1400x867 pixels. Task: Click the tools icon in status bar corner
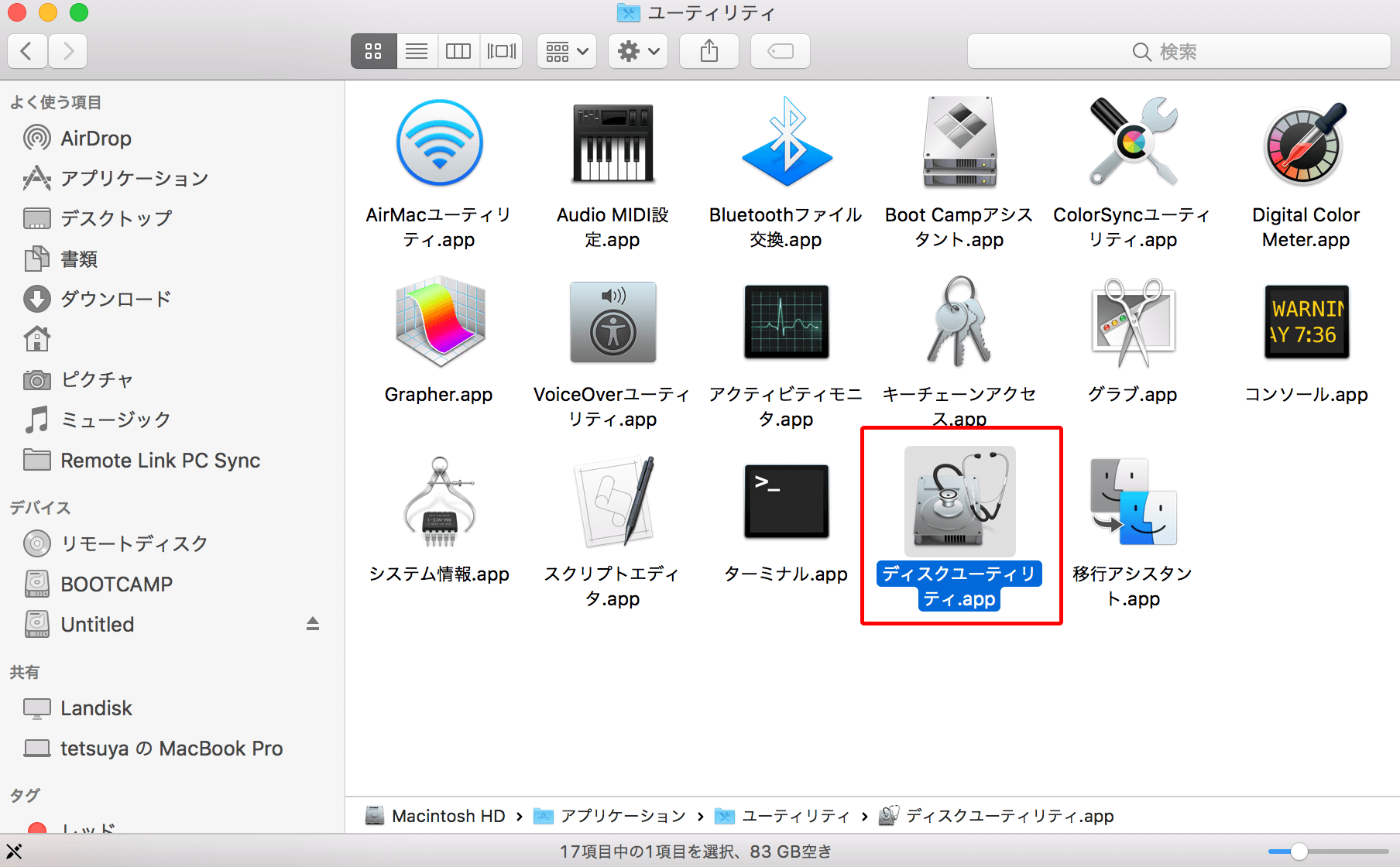coord(14,852)
